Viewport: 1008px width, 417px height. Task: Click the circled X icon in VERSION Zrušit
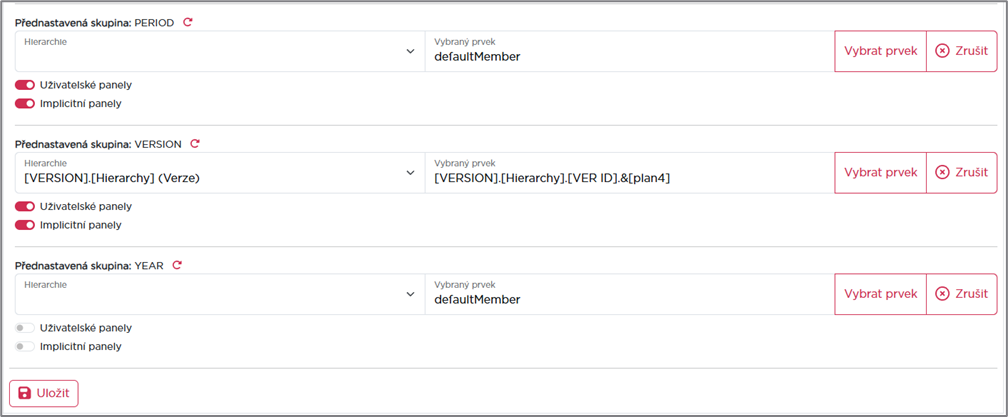pyautogui.click(x=942, y=173)
